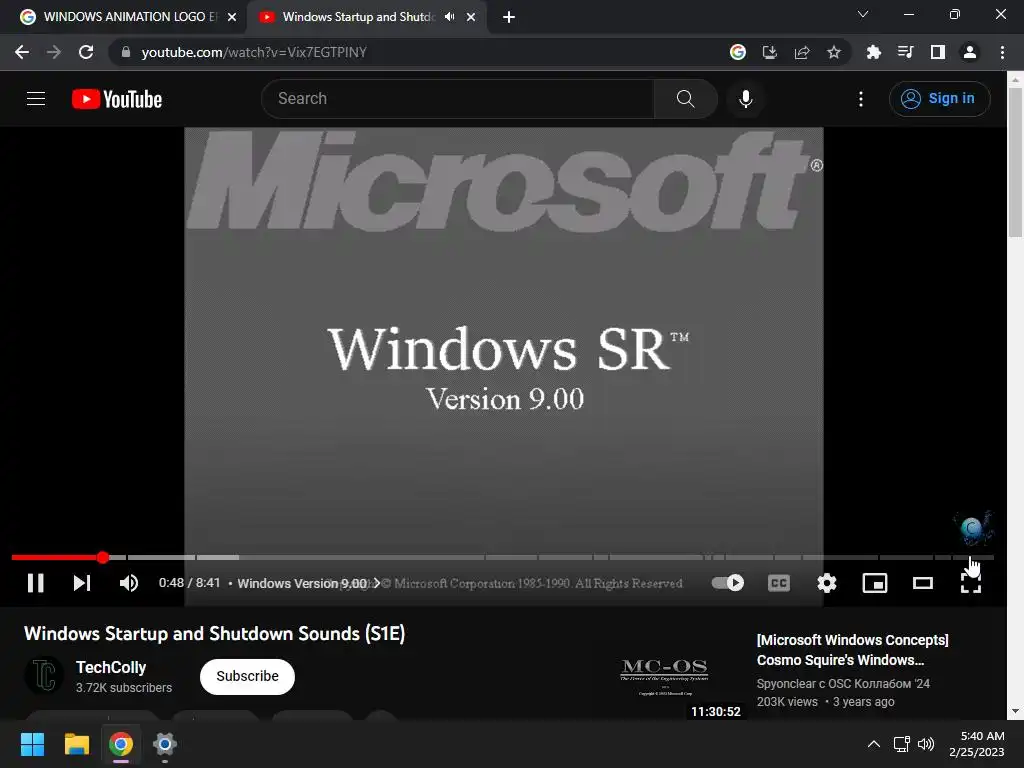Pause the video with the pause button
Image resolution: width=1024 pixels, height=768 pixels.
(x=36, y=583)
